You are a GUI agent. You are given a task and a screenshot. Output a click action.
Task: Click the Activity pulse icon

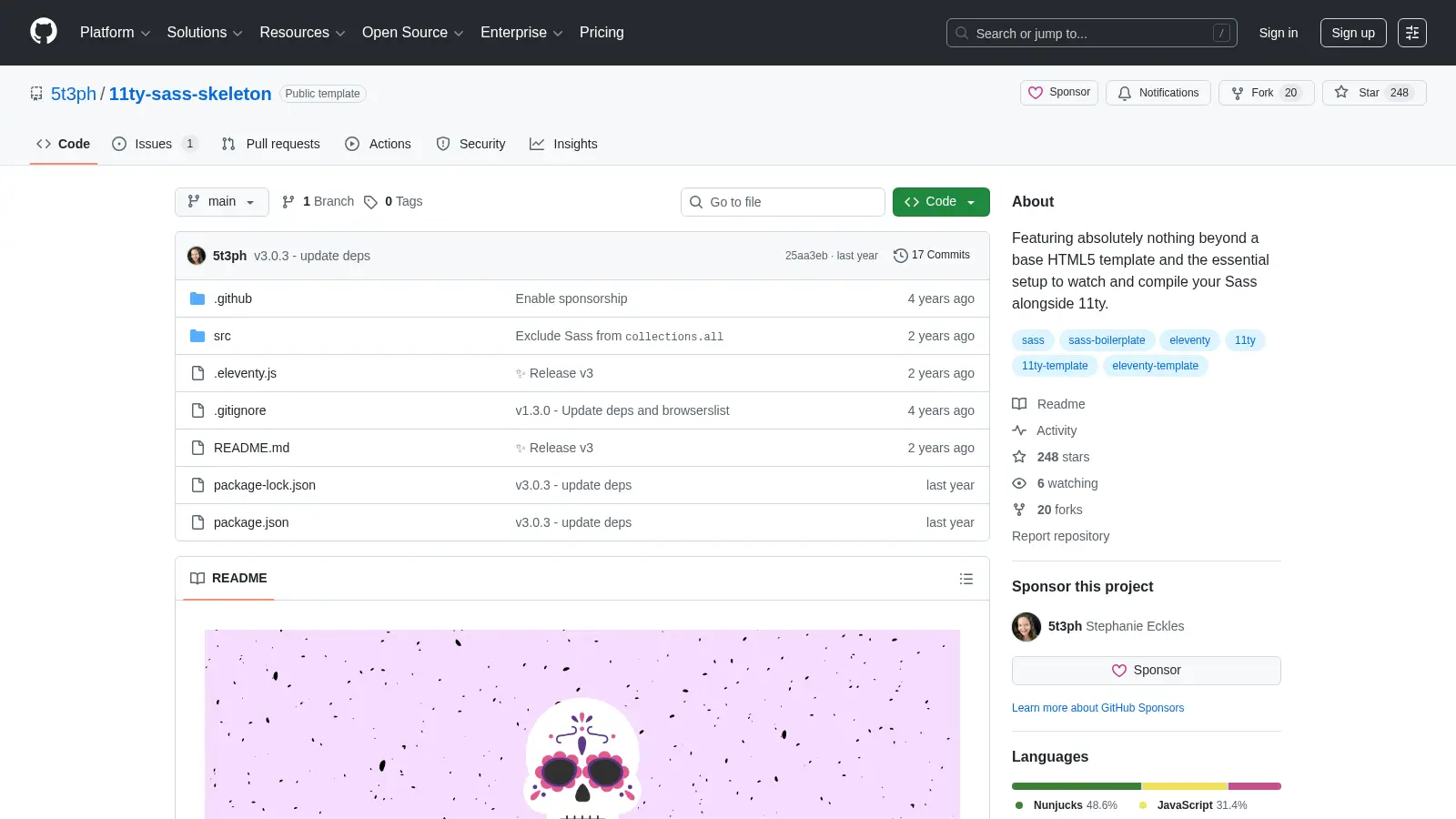1019,430
